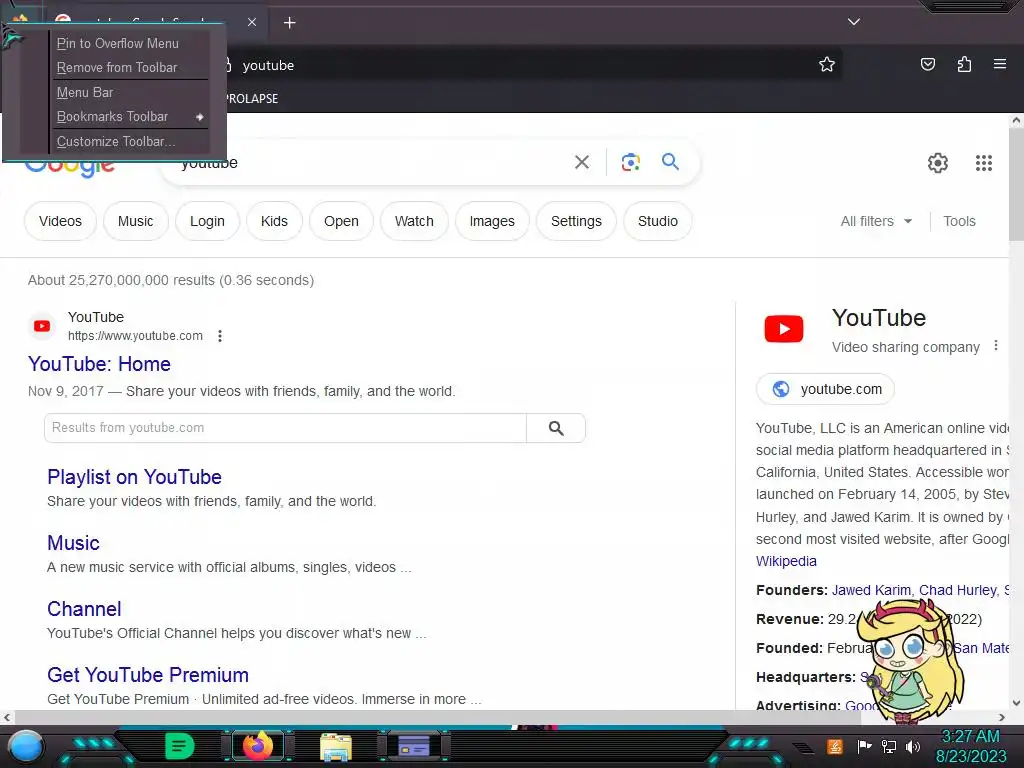Submit search with magnifier icon

[x=670, y=161]
